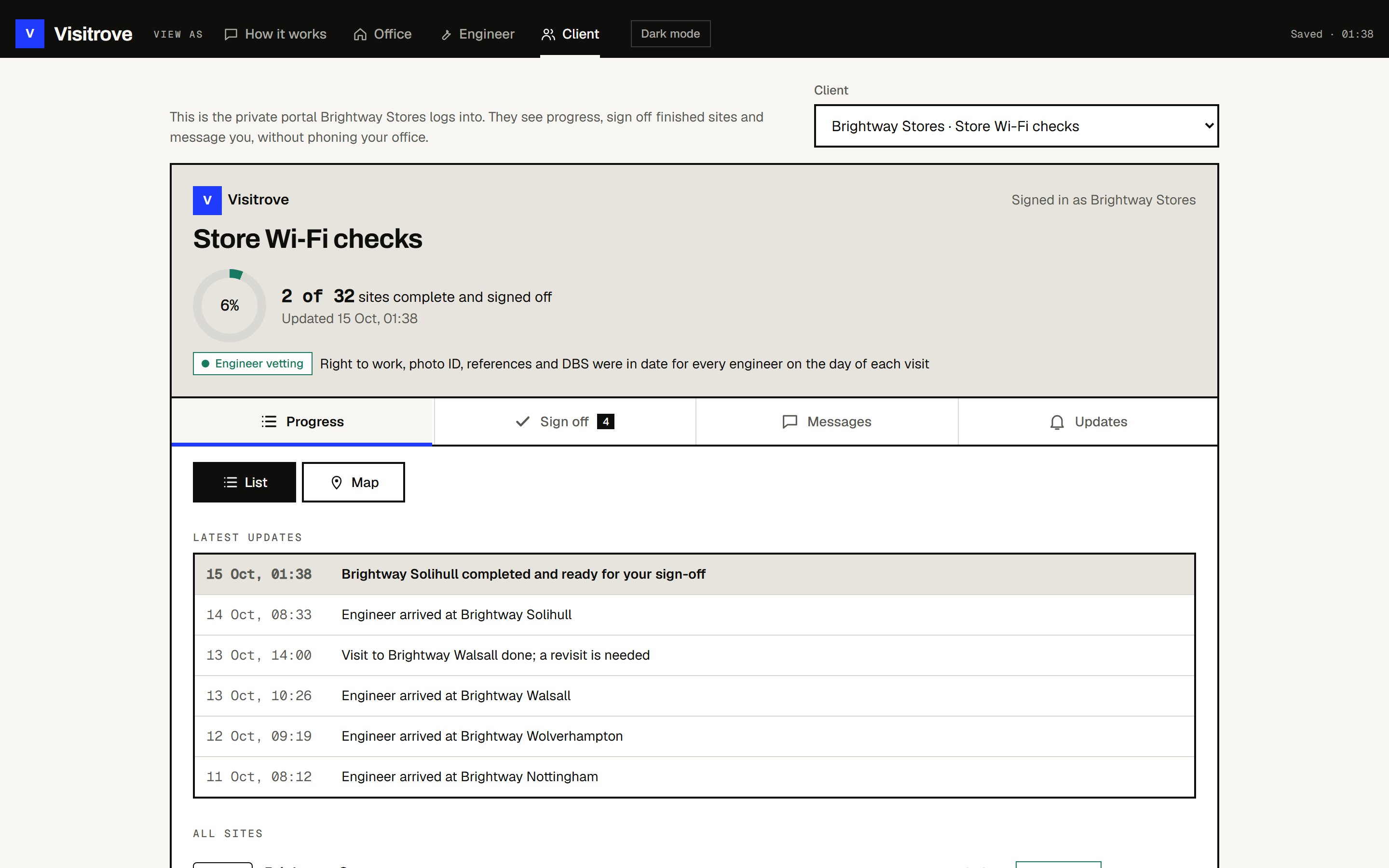Switch to the Office view
1389x868 pixels.
click(382, 34)
